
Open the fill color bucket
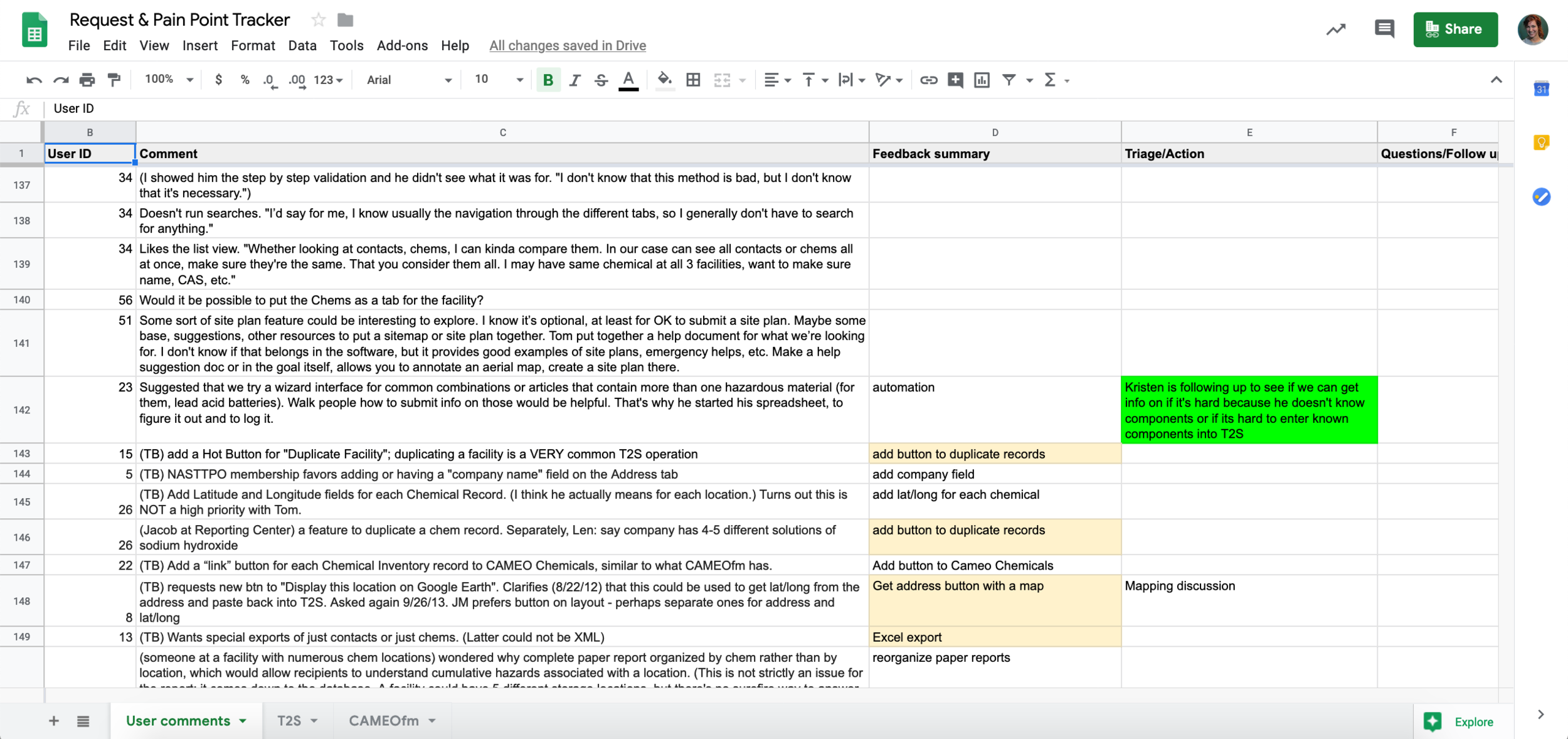coord(665,80)
